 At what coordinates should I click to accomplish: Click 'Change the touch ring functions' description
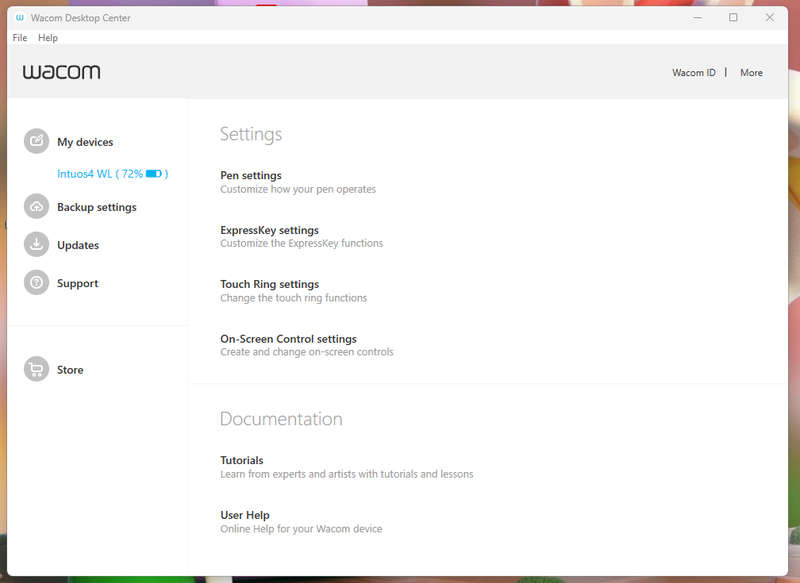pyautogui.click(x=293, y=298)
